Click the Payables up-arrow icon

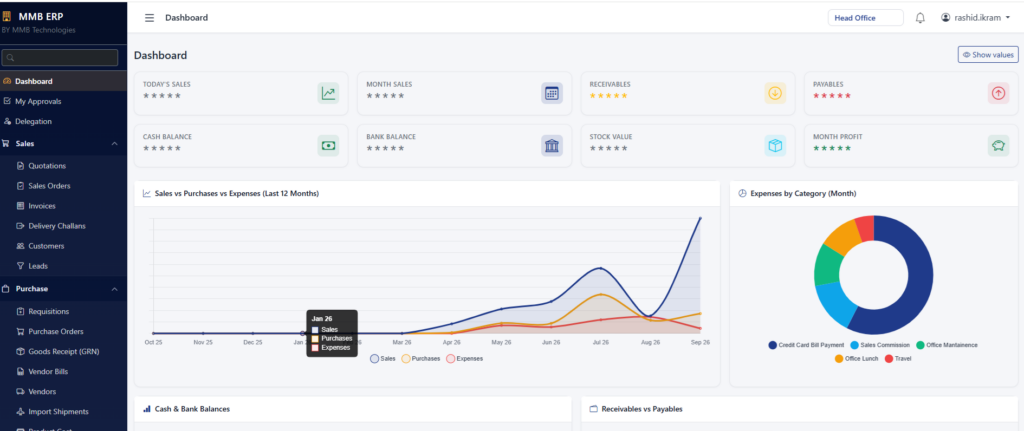click(x=999, y=93)
